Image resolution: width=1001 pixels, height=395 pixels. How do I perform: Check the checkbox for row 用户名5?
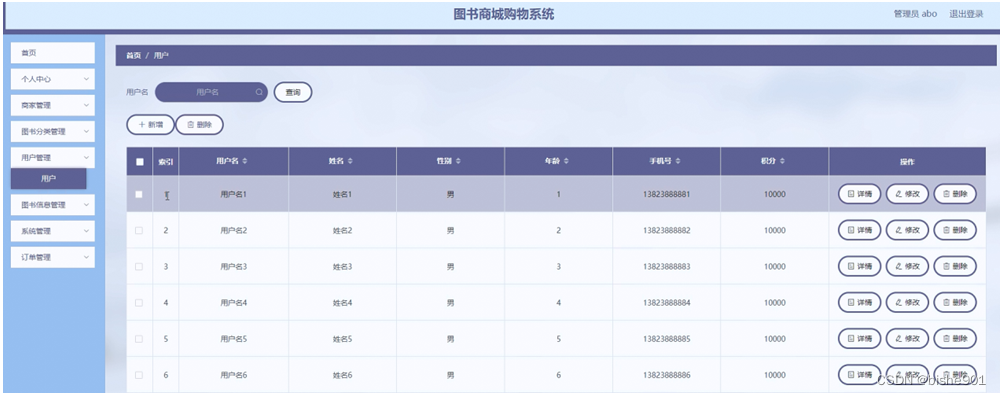coord(139,339)
